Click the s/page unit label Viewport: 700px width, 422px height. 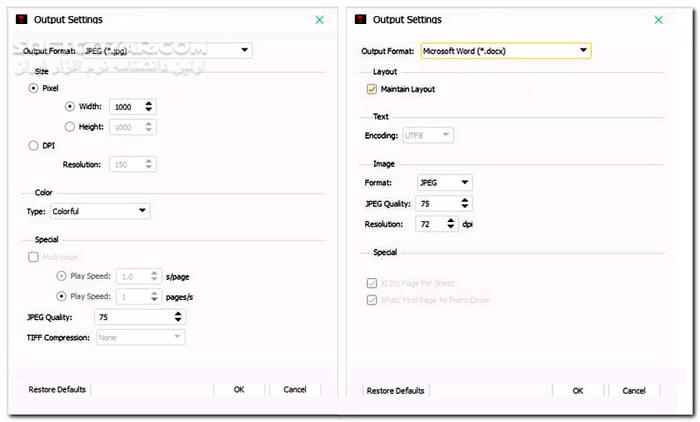coord(178,277)
